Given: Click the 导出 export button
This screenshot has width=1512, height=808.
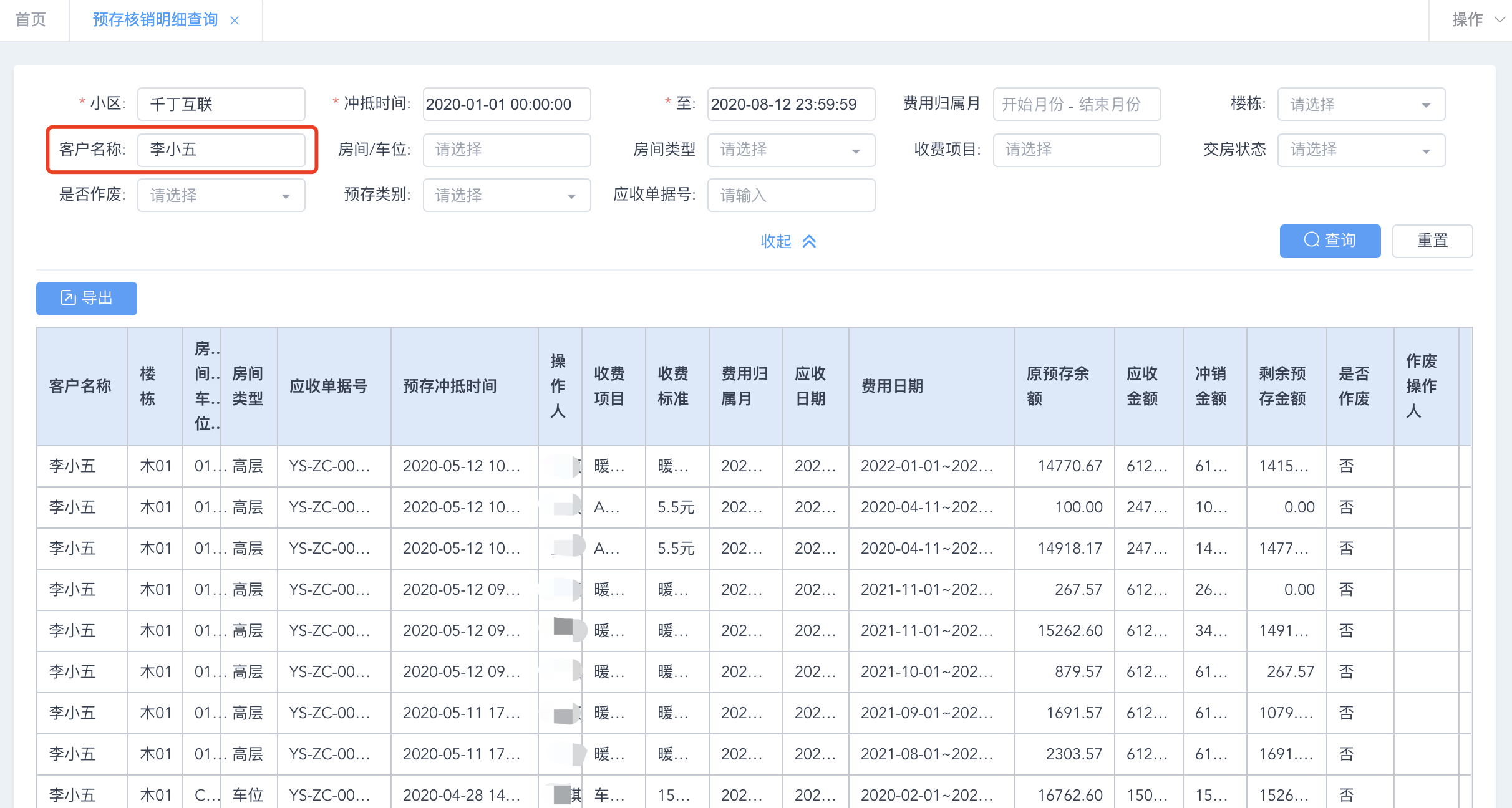Looking at the screenshot, I should (87, 298).
